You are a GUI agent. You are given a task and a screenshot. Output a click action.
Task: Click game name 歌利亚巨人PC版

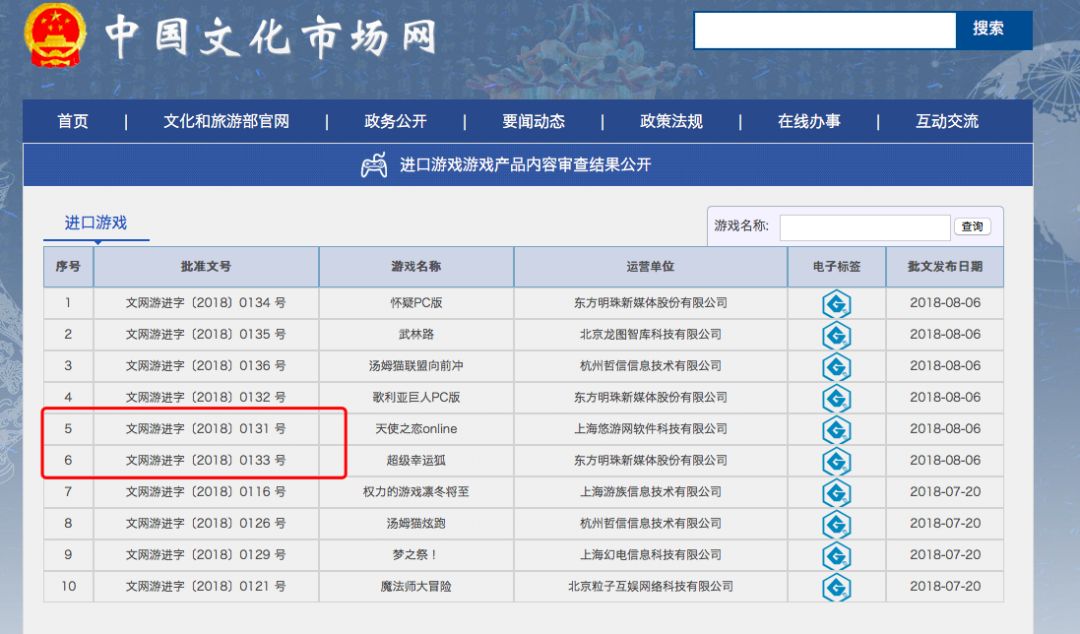(x=416, y=397)
